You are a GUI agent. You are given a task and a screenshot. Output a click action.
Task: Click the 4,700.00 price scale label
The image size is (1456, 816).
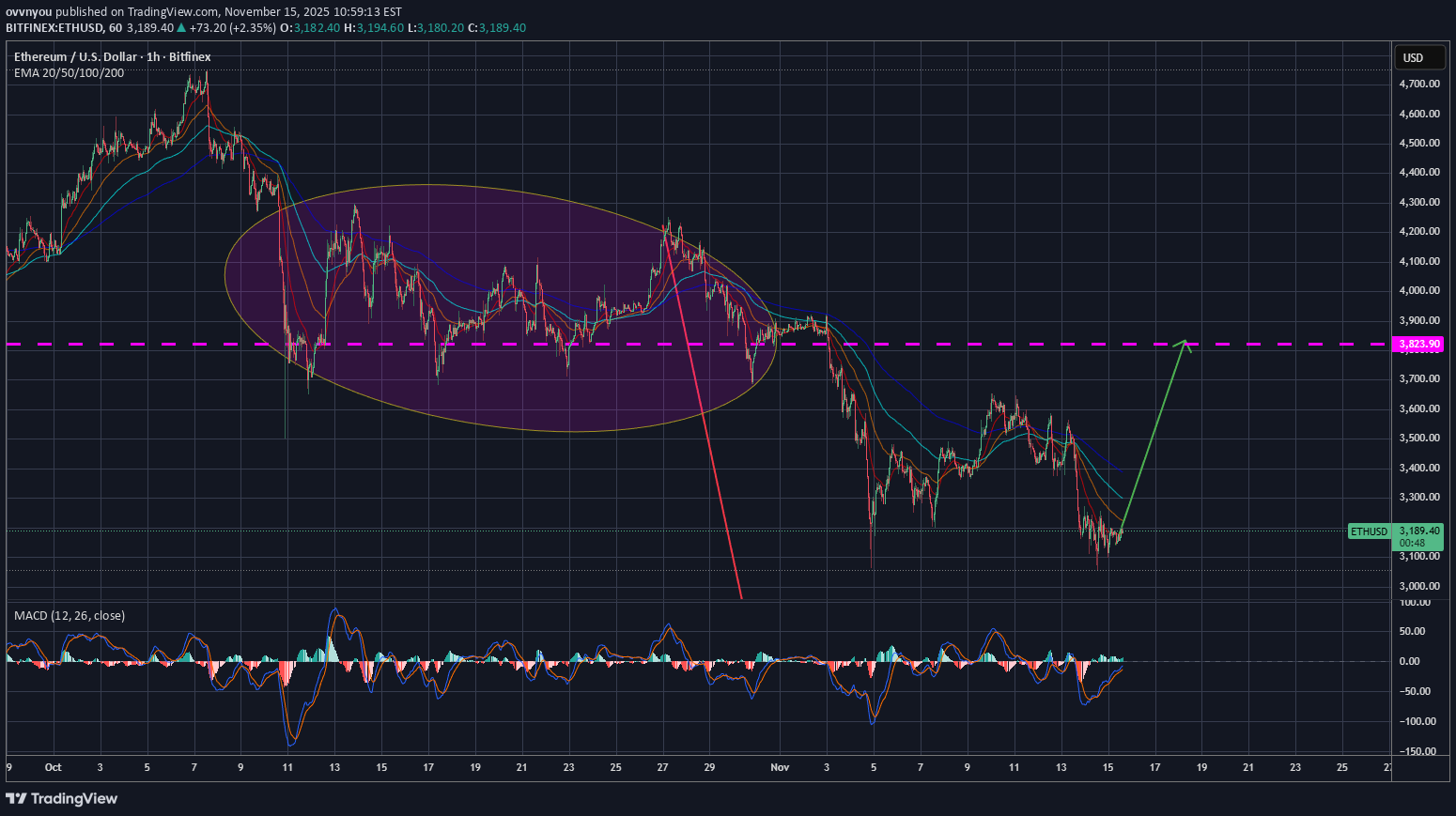click(1418, 84)
